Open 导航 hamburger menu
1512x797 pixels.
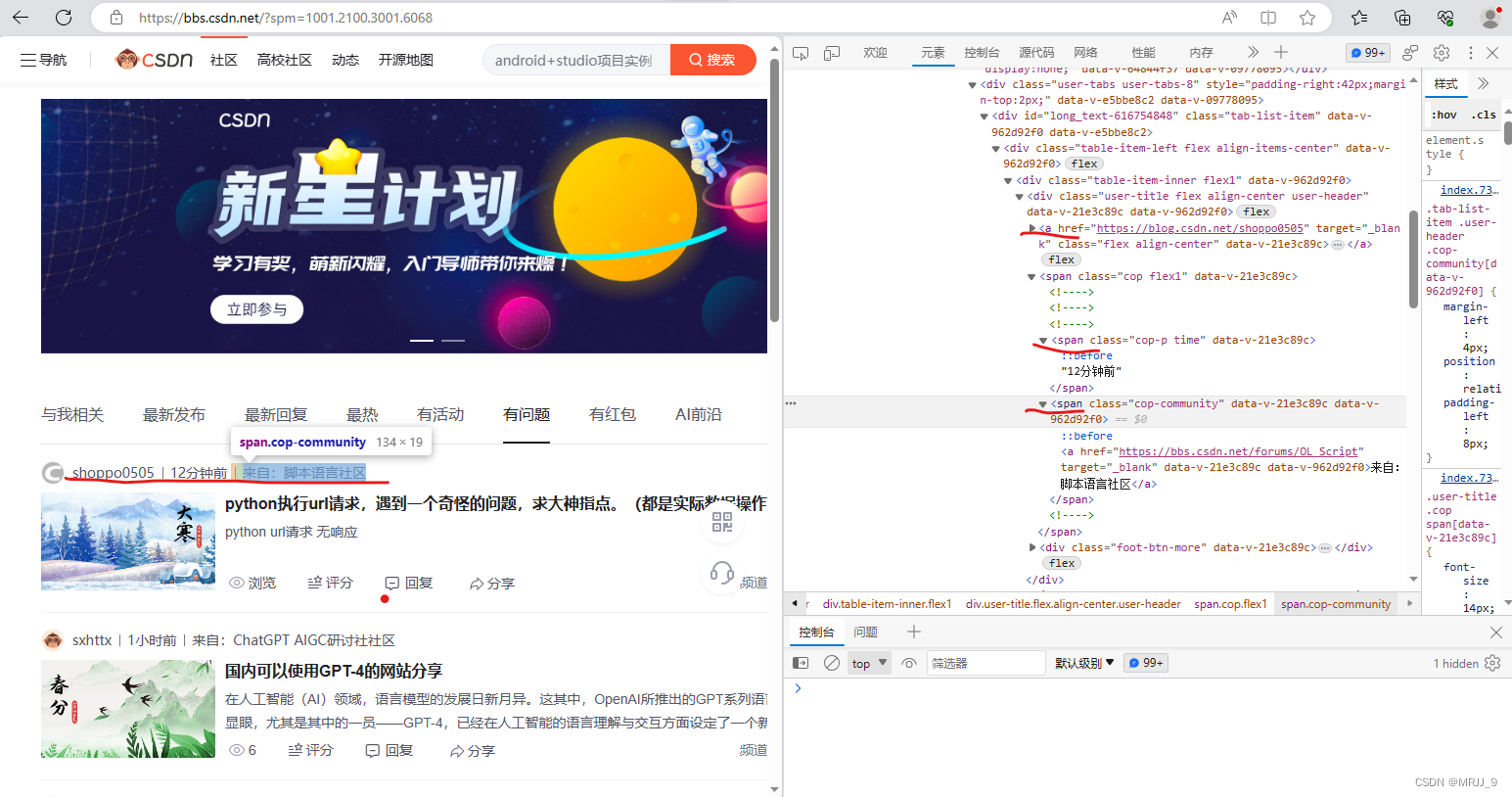44,60
